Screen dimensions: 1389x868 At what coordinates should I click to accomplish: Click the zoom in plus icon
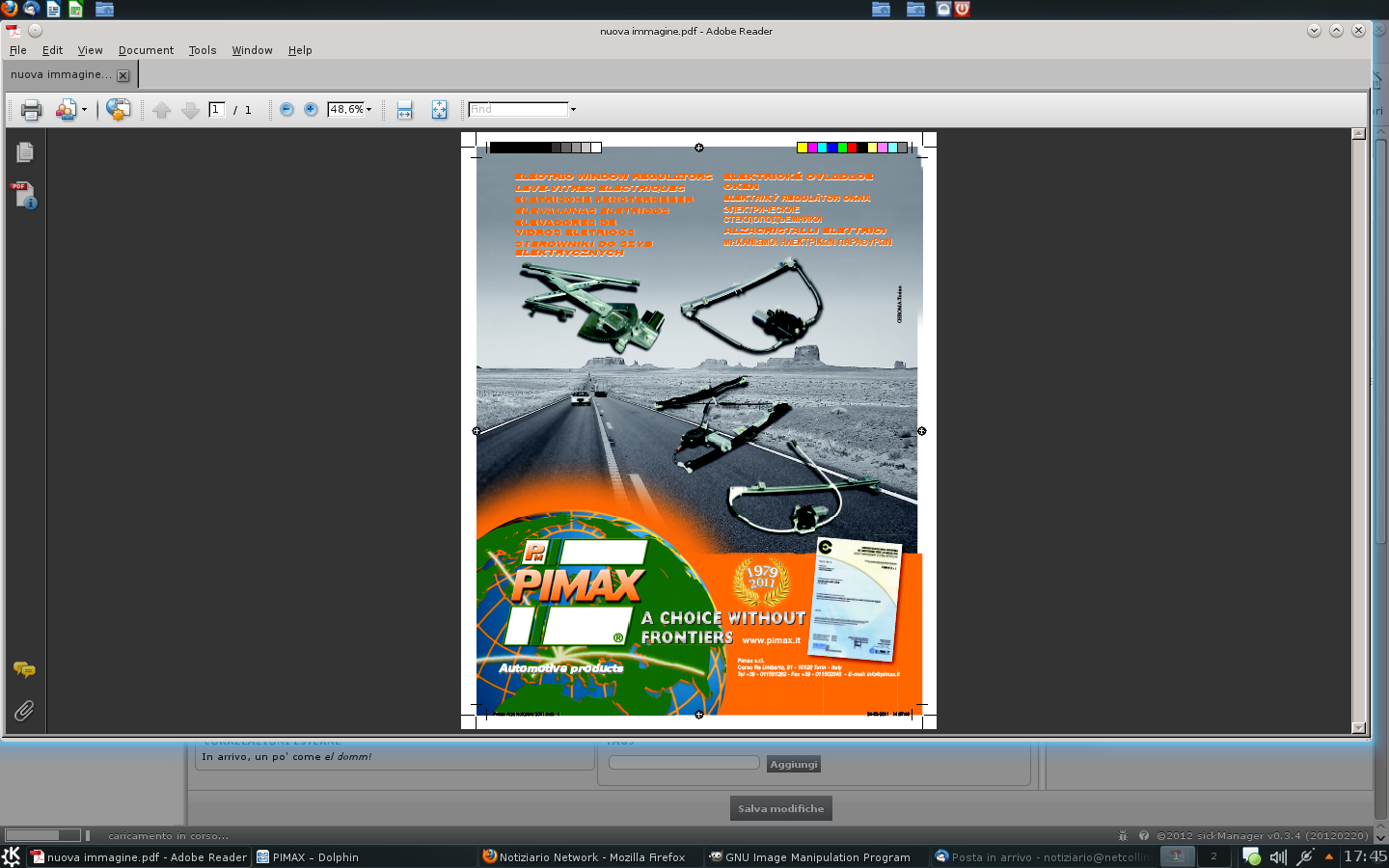(x=311, y=109)
